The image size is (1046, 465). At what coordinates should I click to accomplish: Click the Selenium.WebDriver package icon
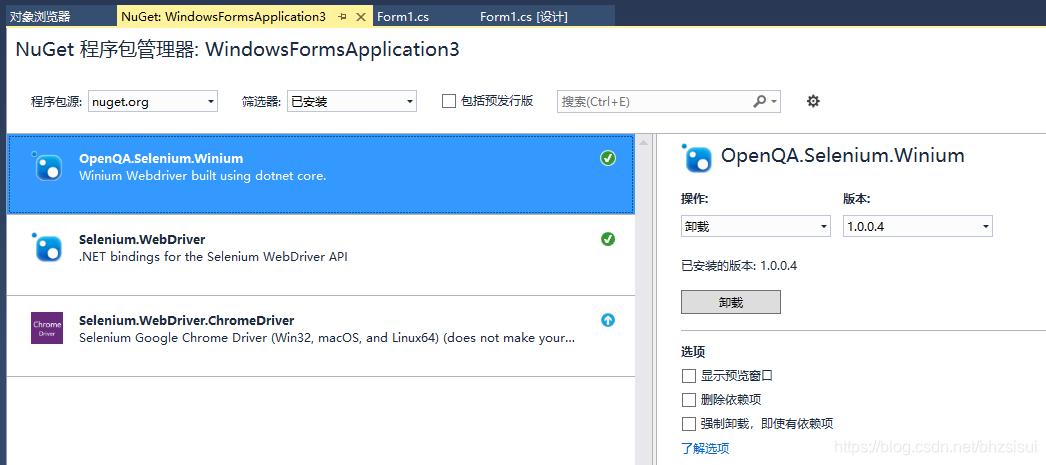point(47,248)
